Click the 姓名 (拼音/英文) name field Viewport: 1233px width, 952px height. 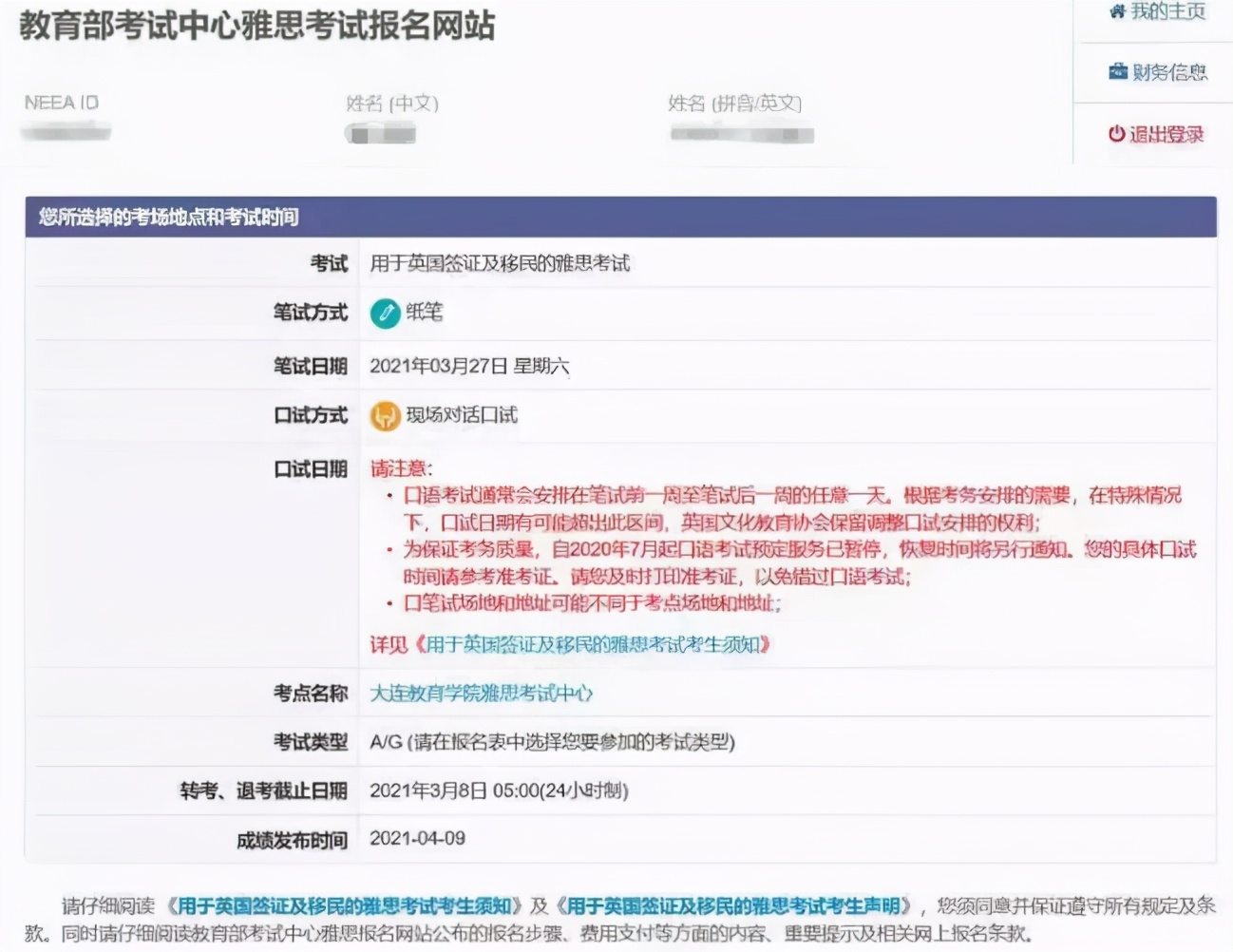741,133
